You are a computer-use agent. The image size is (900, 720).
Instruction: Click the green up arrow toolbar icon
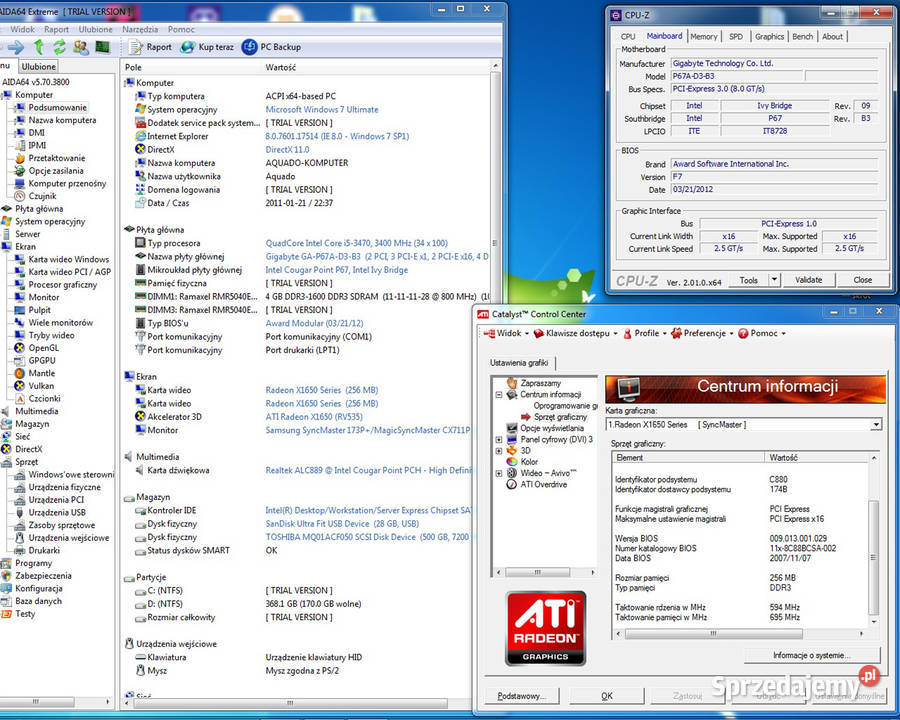coord(39,47)
